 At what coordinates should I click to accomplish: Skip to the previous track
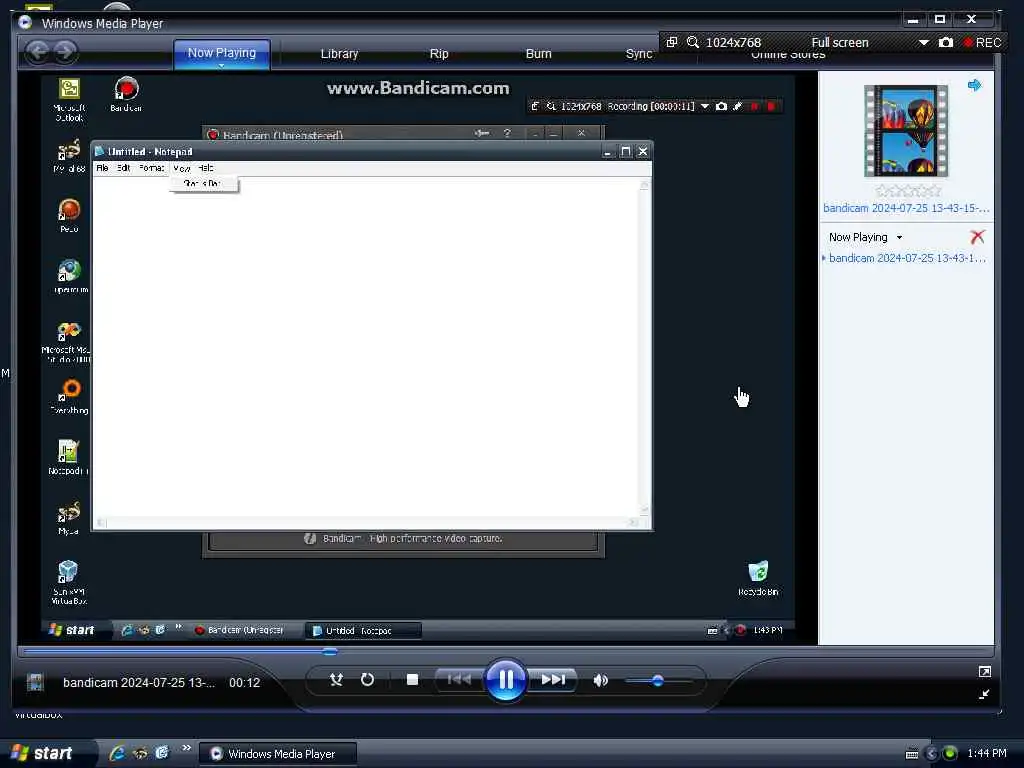pyautogui.click(x=459, y=680)
